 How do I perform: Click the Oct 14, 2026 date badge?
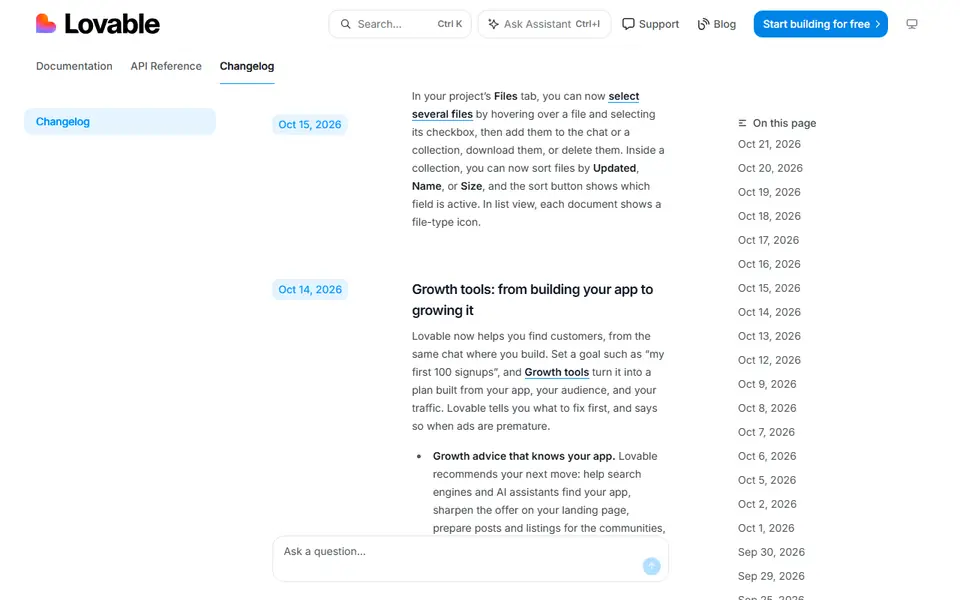tap(310, 290)
